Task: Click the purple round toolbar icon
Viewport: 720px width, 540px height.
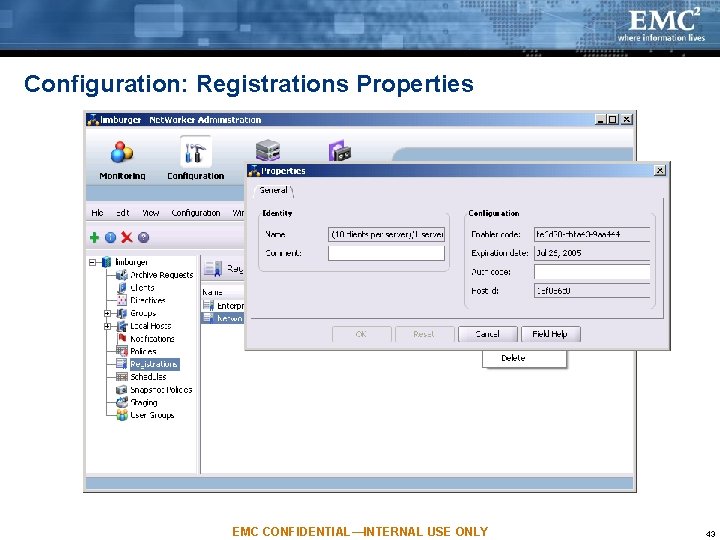Action: (143, 237)
